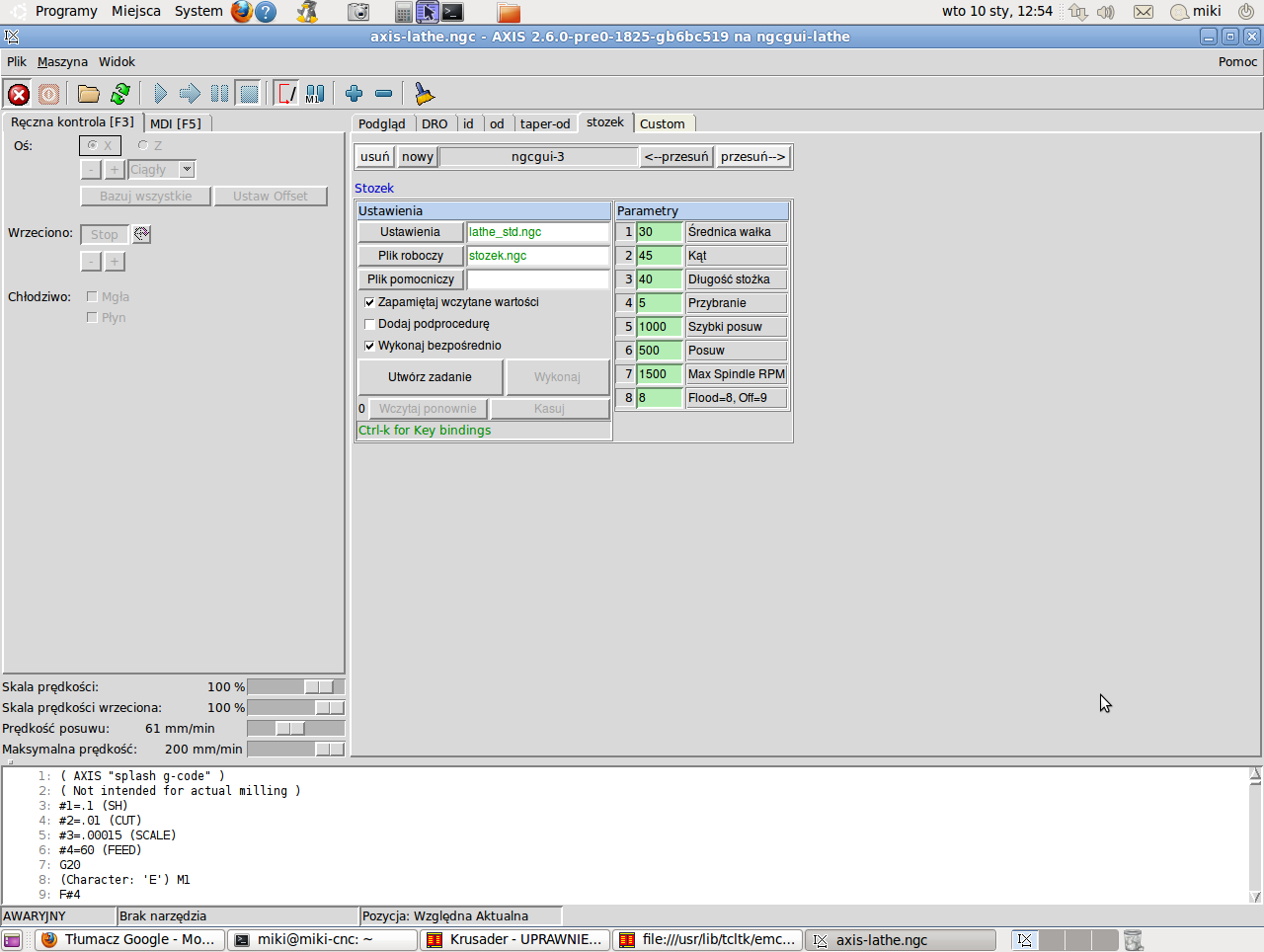Launch Firefox from the top panel

[242, 12]
